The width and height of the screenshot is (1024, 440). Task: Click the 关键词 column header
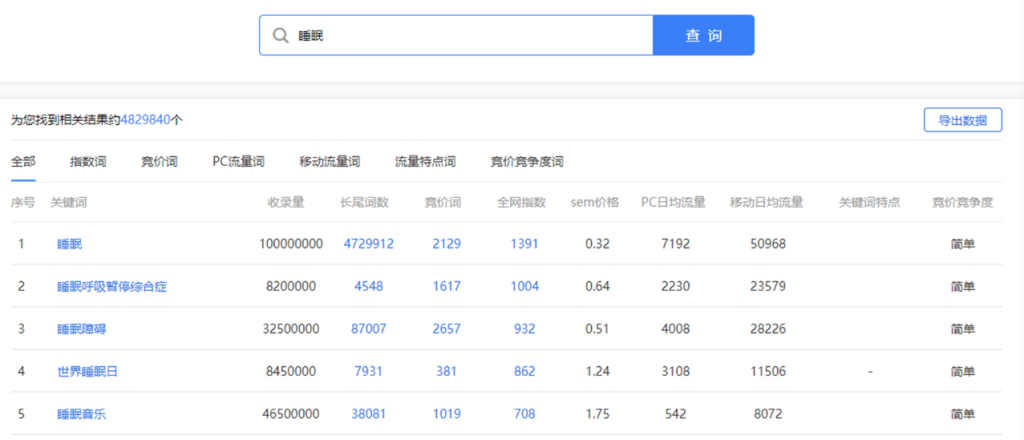[x=69, y=202]
